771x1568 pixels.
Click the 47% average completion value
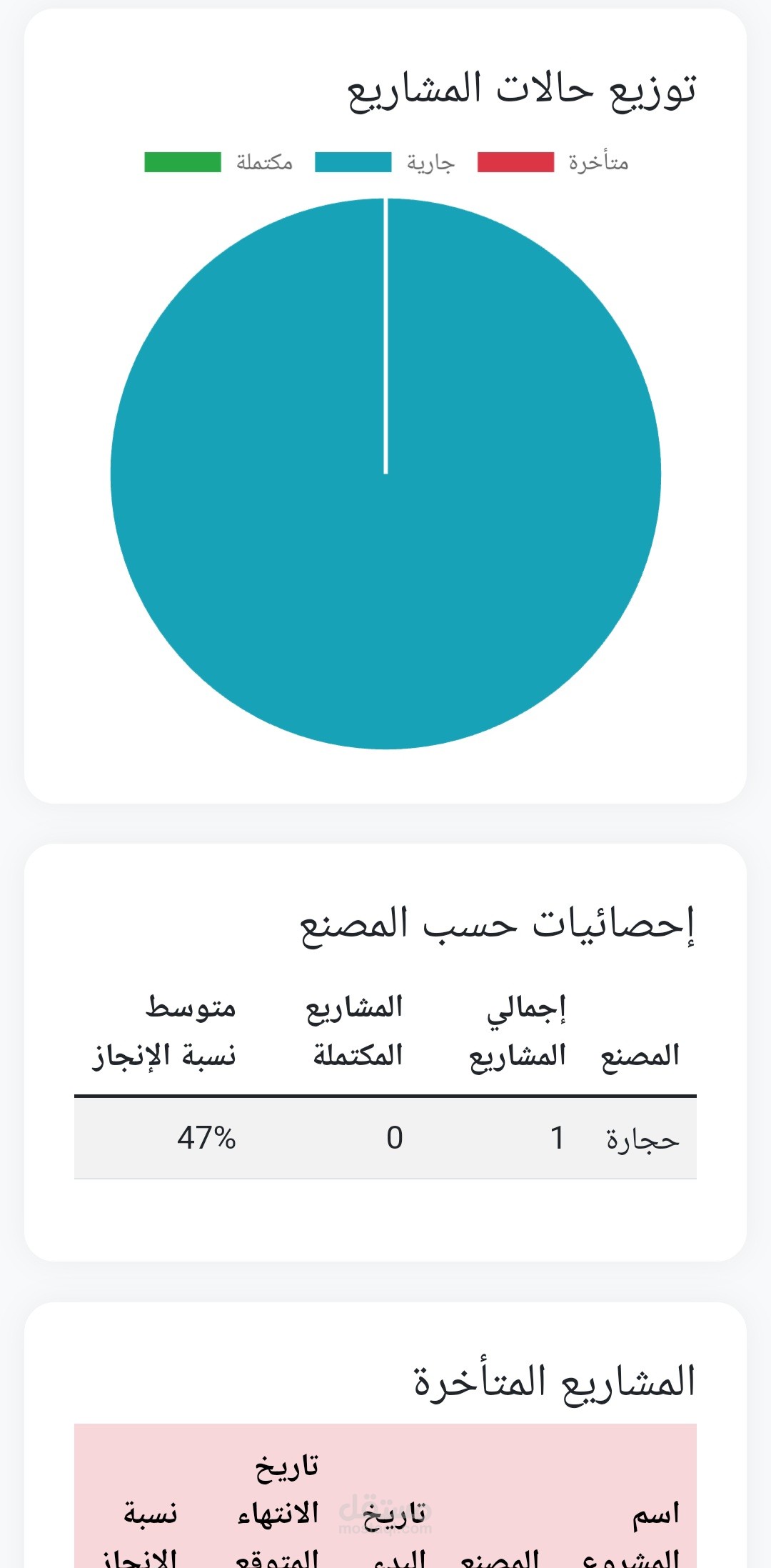206,1138
